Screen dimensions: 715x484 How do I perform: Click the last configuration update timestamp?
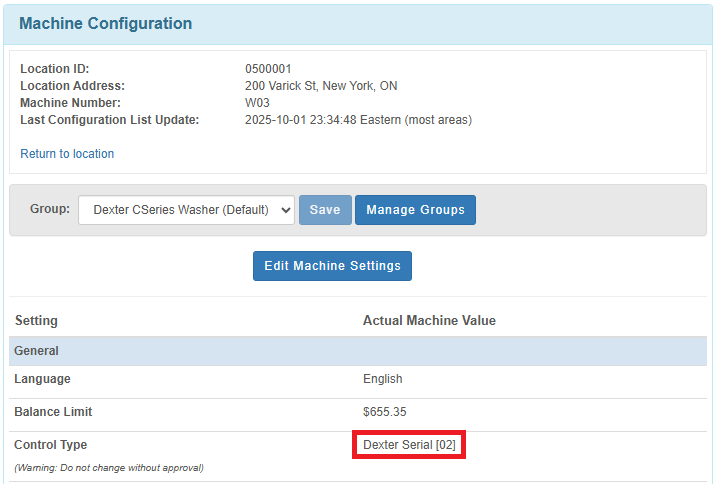pyautogui.click(x=358, y=120)
